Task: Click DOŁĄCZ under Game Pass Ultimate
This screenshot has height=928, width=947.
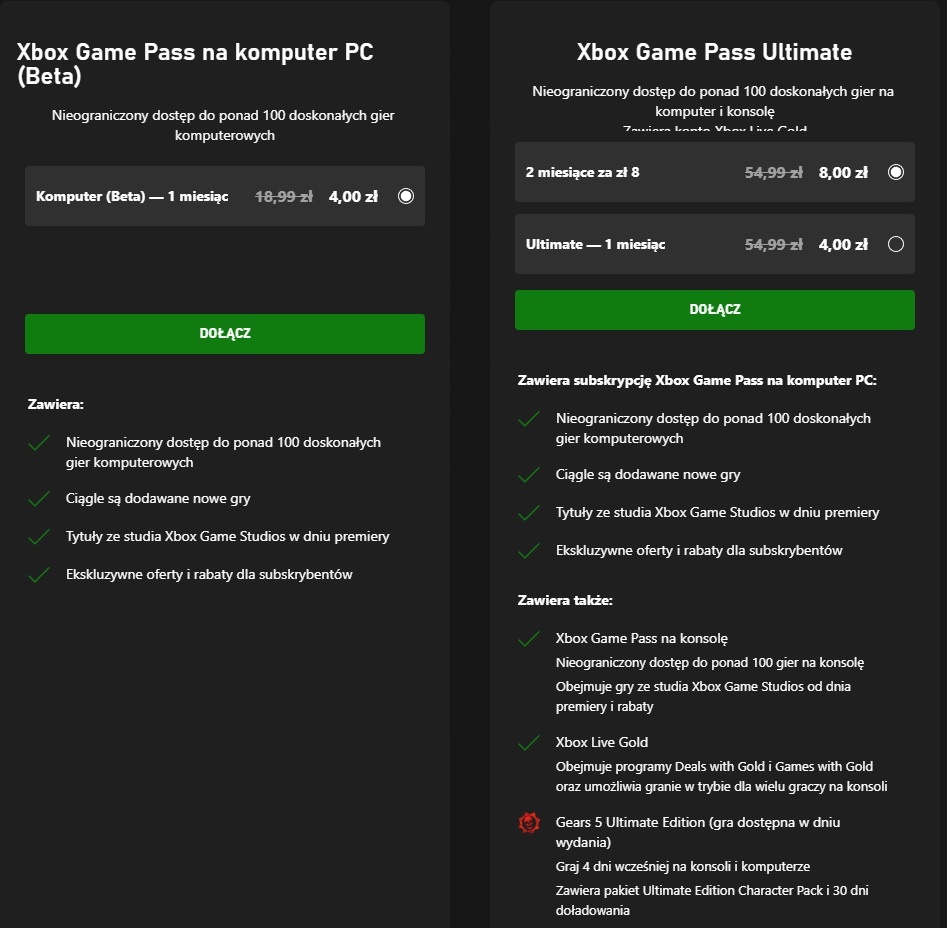Action: (x=714, y=310)
